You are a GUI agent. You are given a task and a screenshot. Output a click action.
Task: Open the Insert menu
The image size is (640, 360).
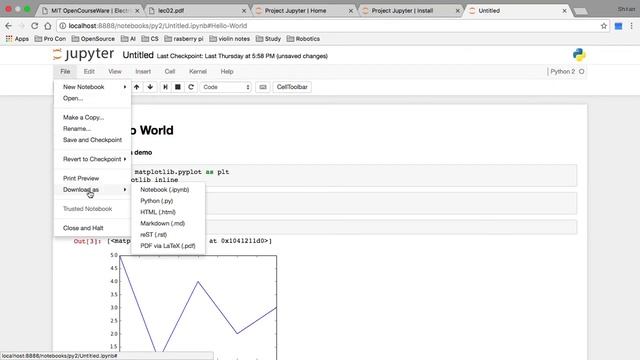click(x=143, y=71)
